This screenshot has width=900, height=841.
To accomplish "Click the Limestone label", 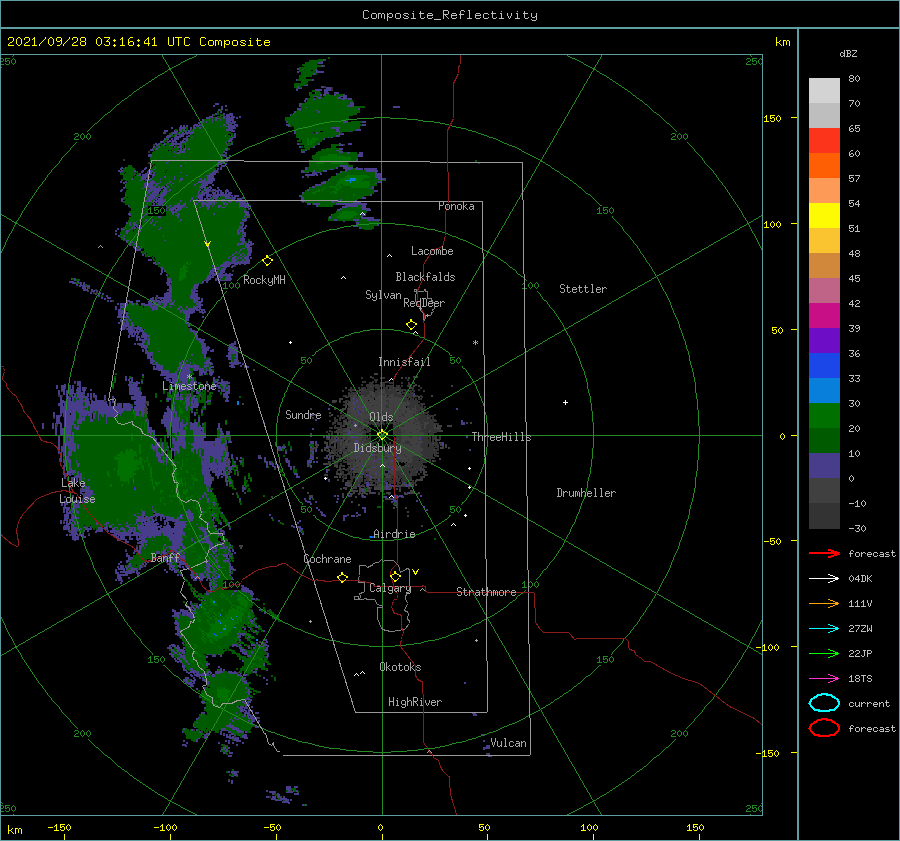I will click(x=189, y=386).
